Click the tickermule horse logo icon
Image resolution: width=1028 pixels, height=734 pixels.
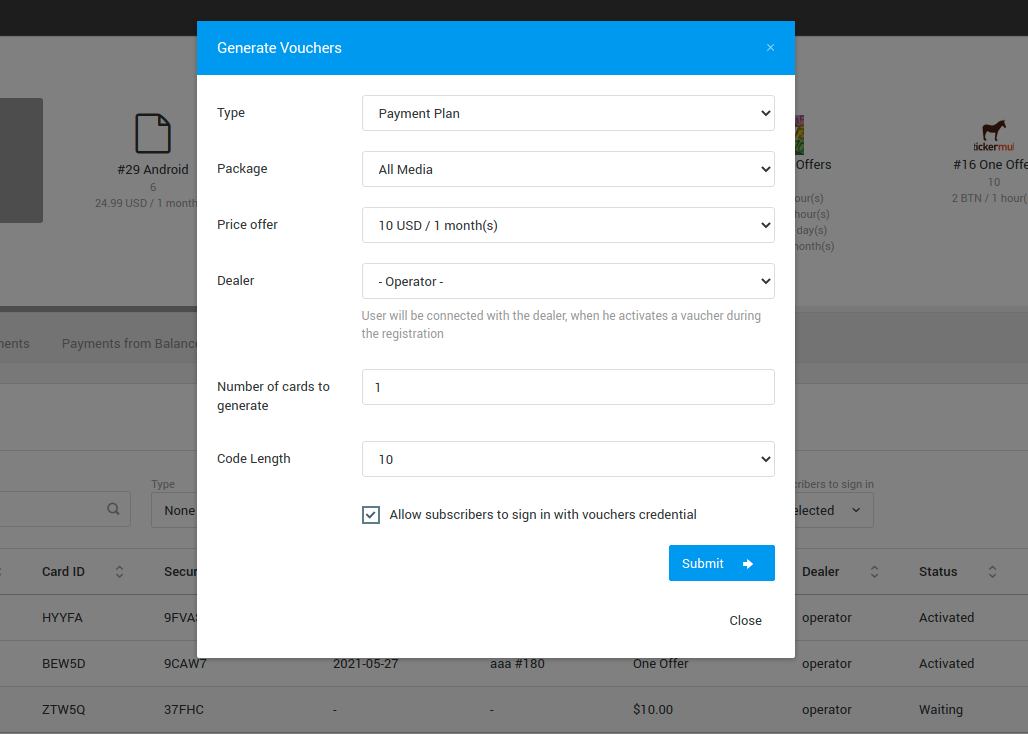[x=993, y=132]
